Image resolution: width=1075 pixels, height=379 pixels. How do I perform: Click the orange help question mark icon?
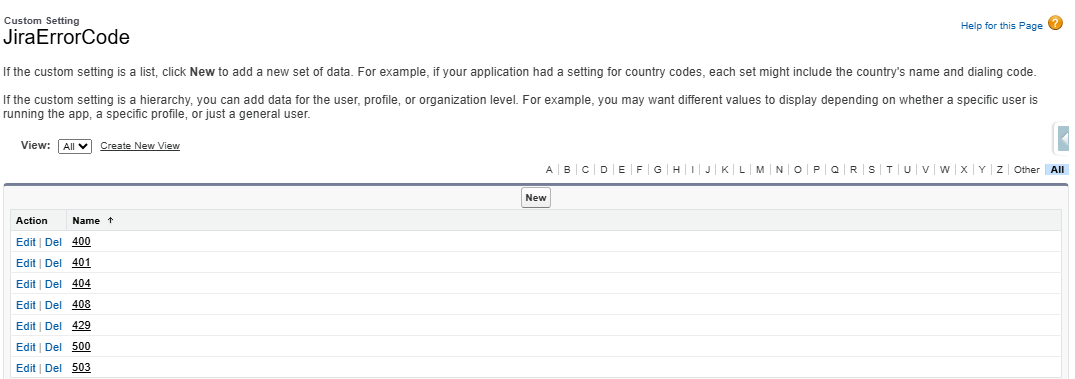pyautogui.click(x=1056, y=24)
